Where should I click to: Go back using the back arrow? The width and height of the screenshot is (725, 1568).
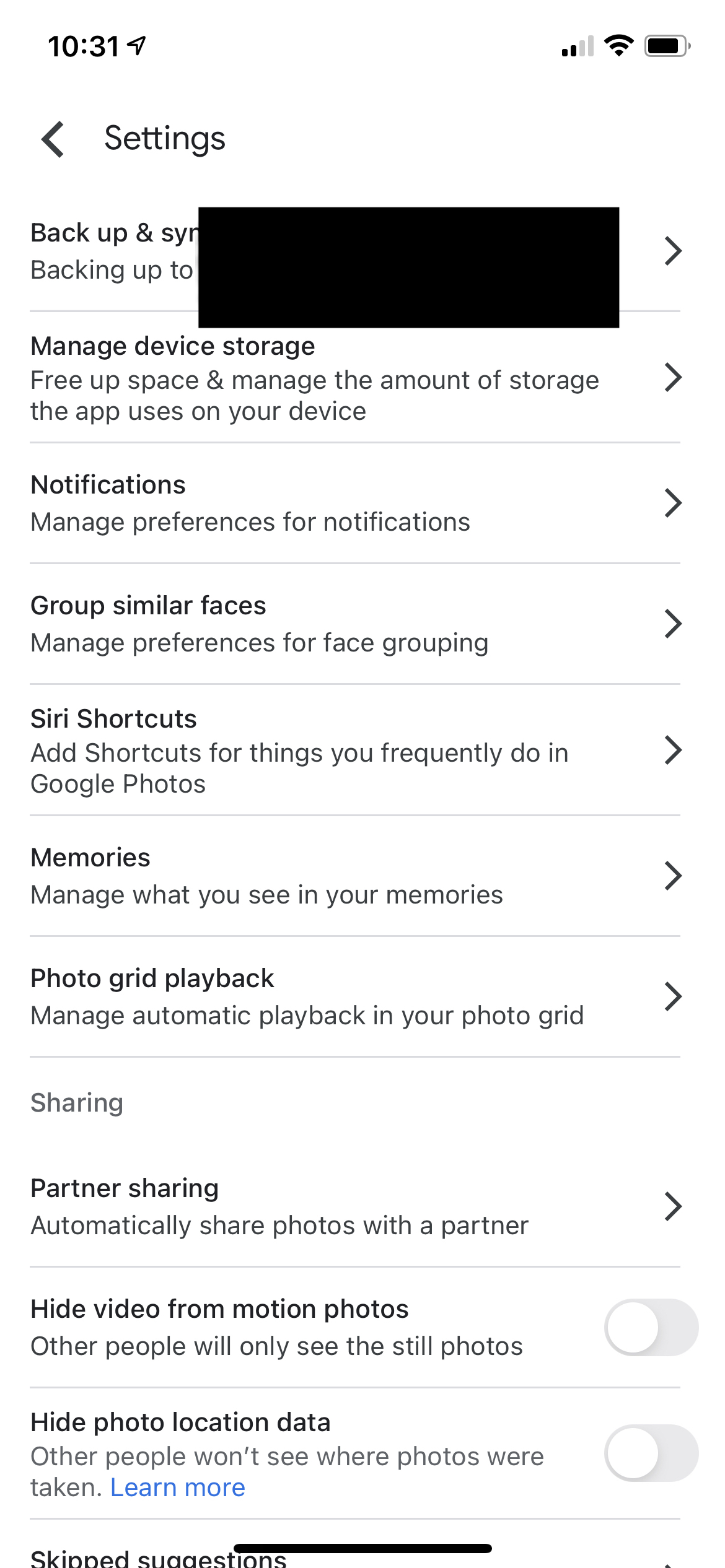53,139
